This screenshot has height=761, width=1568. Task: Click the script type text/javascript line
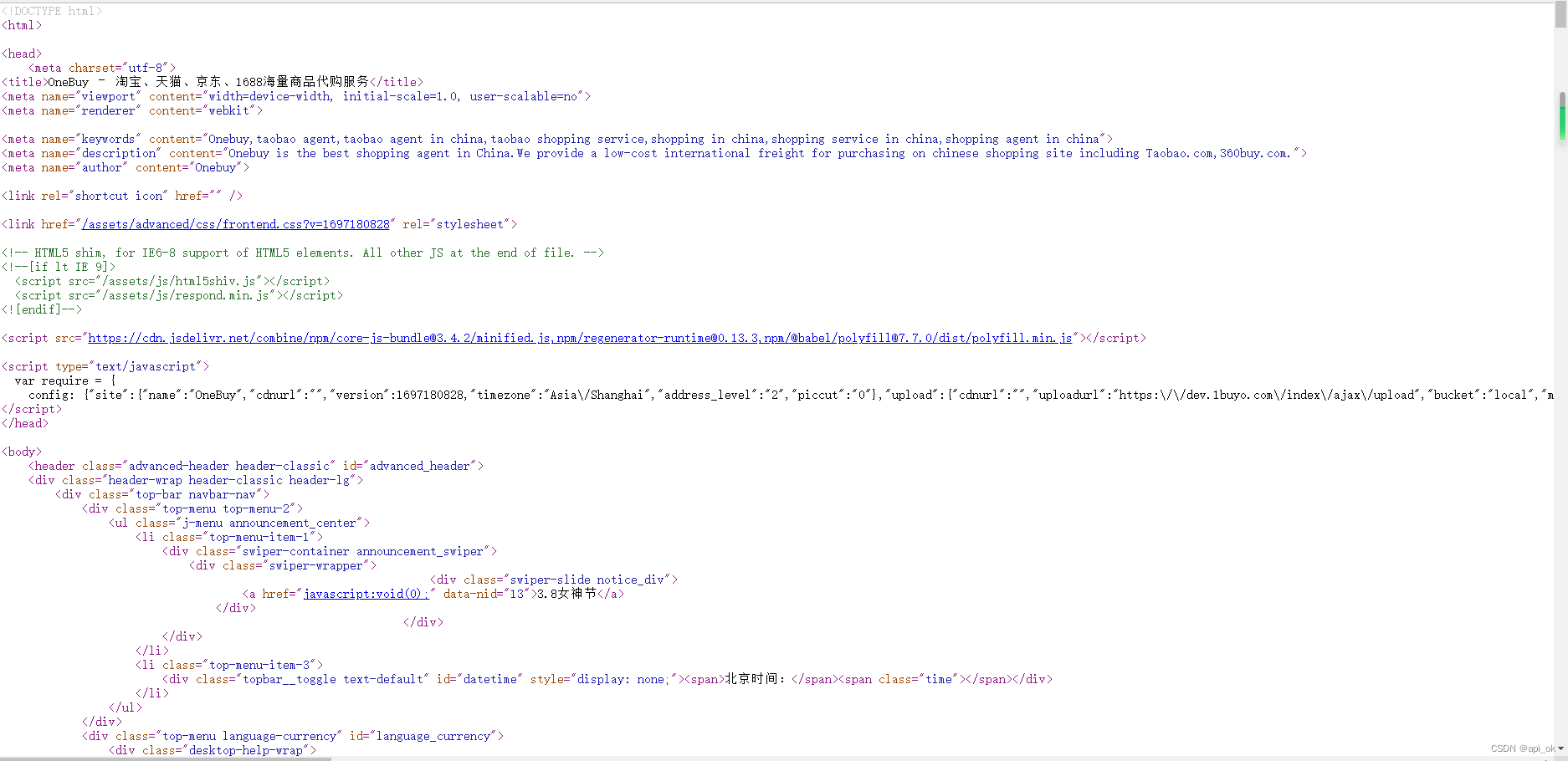[105, 366]
